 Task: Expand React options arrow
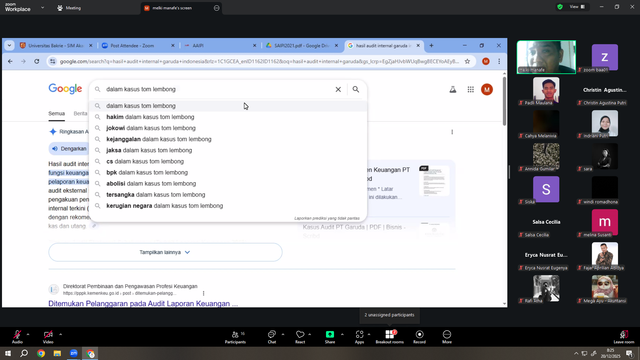tap(309, 334)
